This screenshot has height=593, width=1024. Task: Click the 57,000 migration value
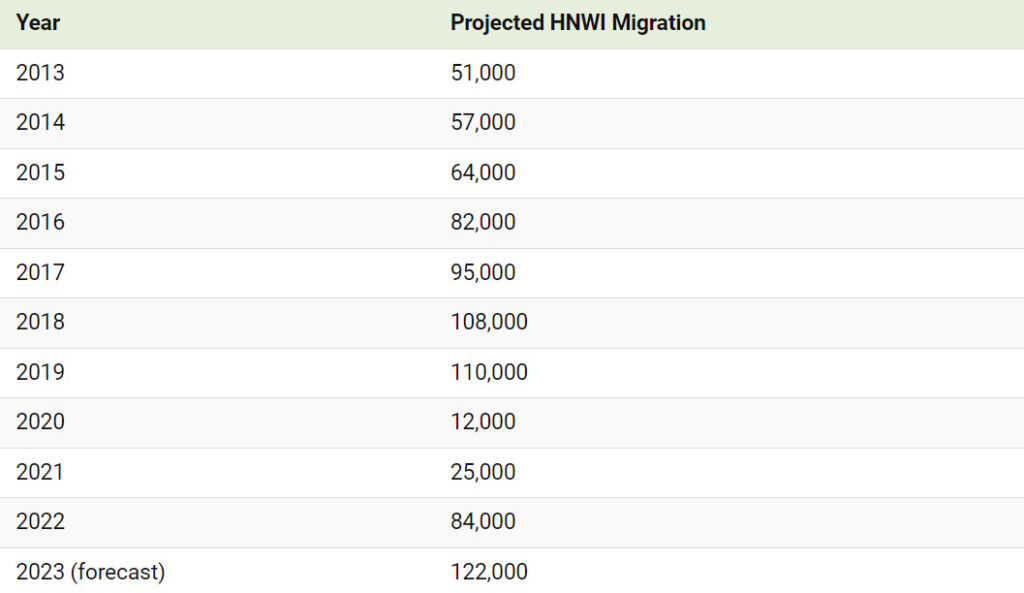tap(483, 123)
